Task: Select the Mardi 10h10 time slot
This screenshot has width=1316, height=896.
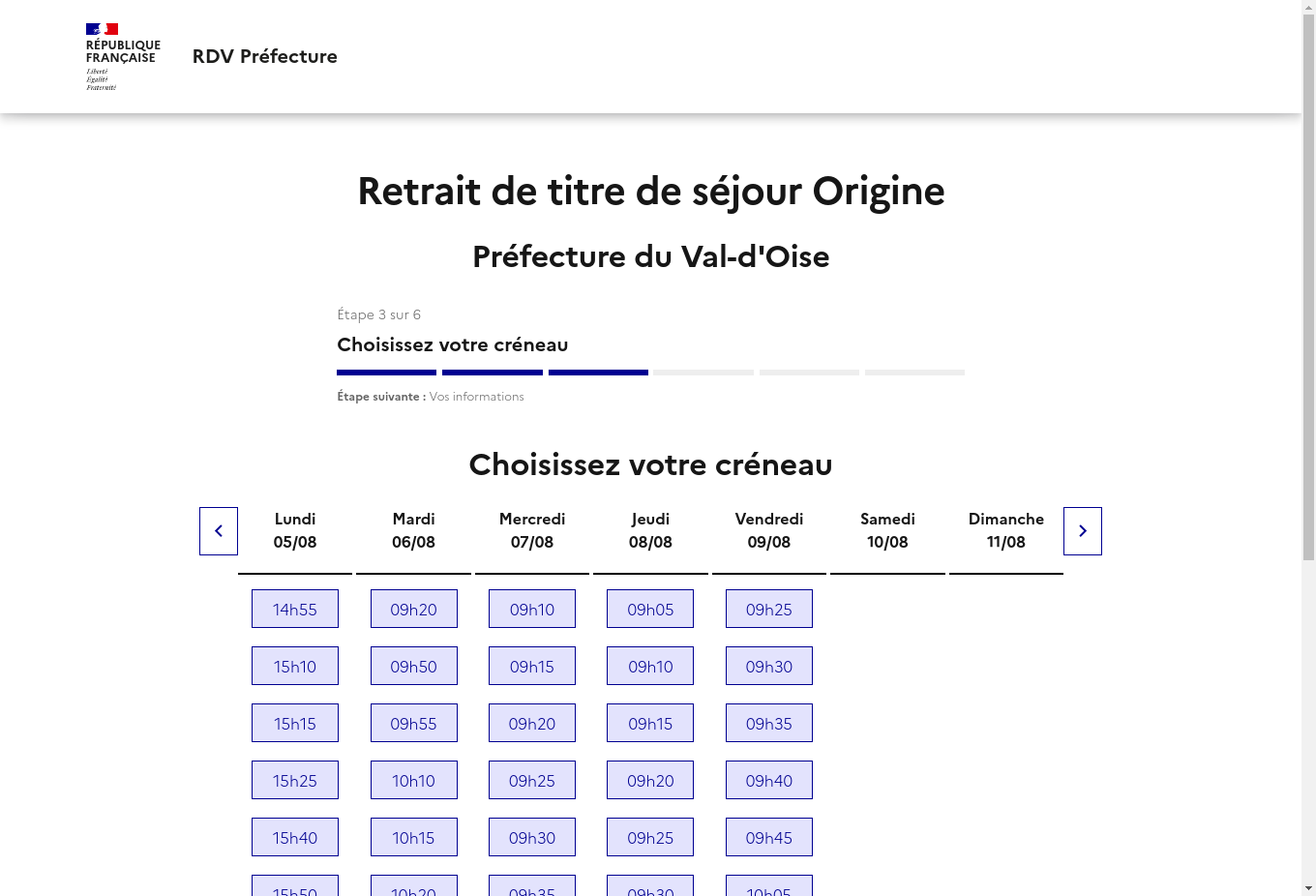Action: pyautogui.click(x=414, y=780)
